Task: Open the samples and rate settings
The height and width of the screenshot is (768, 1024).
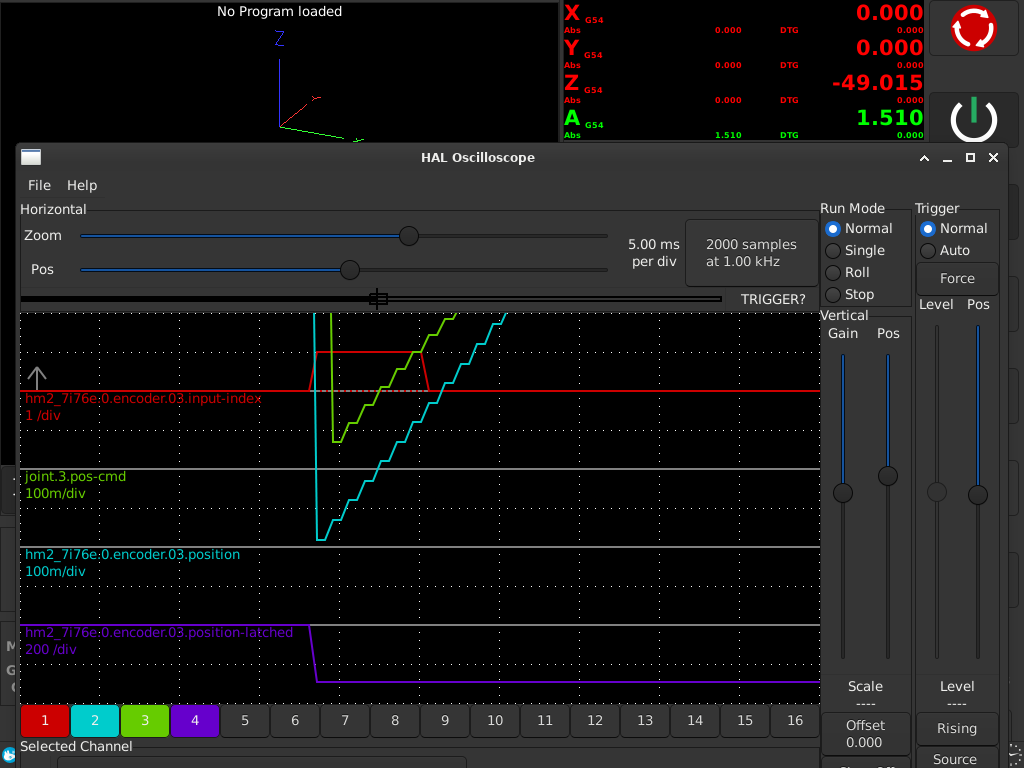Action: pos(751,253)
